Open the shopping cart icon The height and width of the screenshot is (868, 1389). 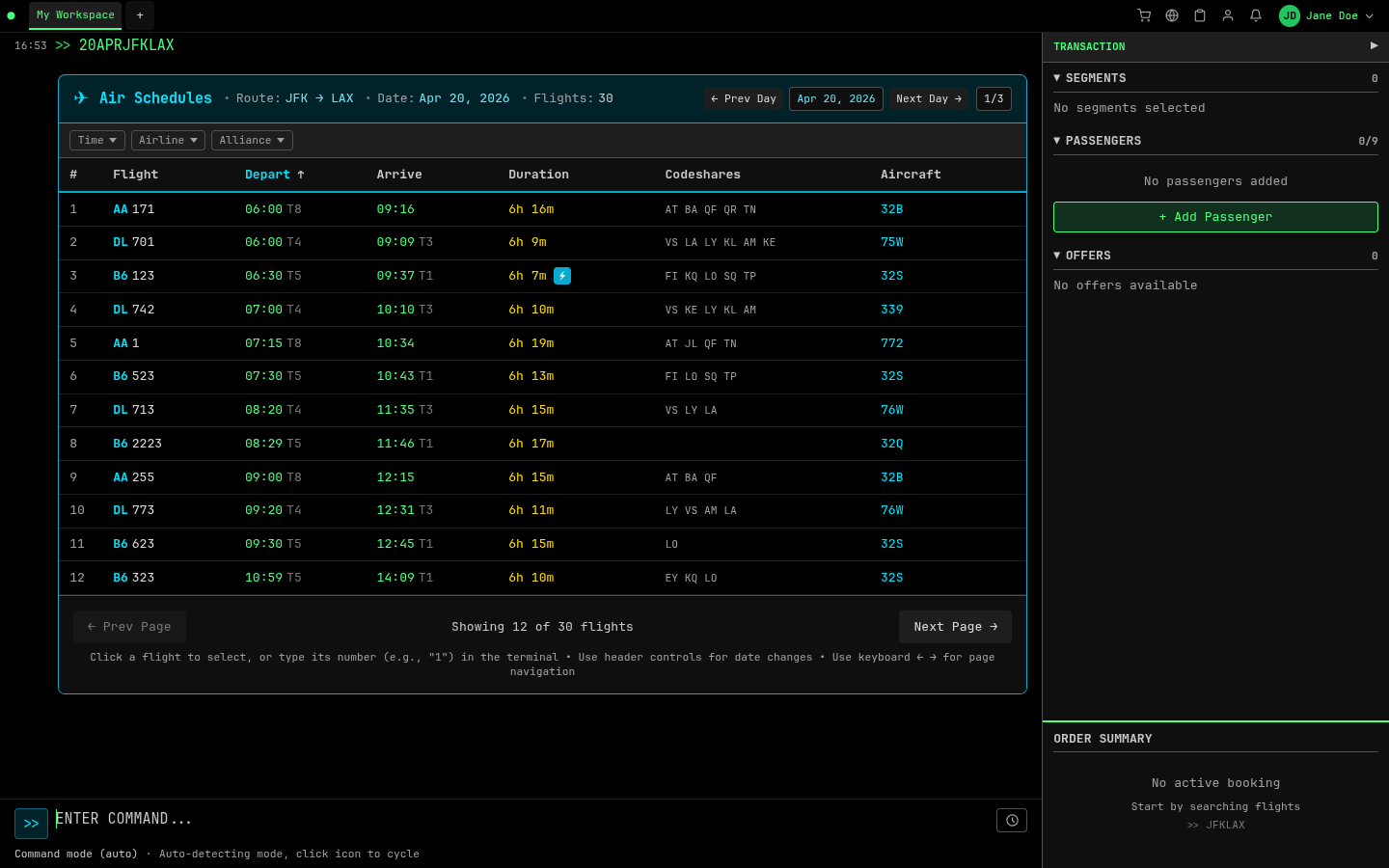click(x=1144, y=15)
